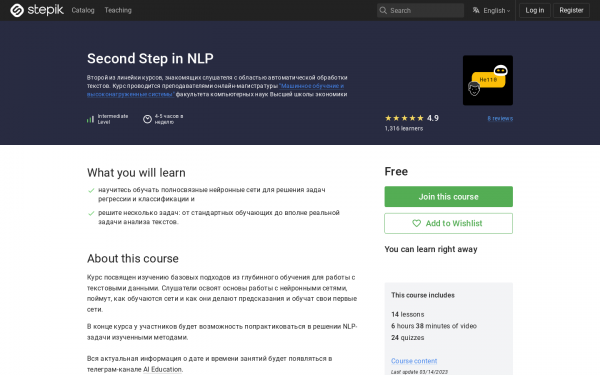This screenshot has width=600, height=375.
Task: Open the Course content link
Action: coord(414,361)
